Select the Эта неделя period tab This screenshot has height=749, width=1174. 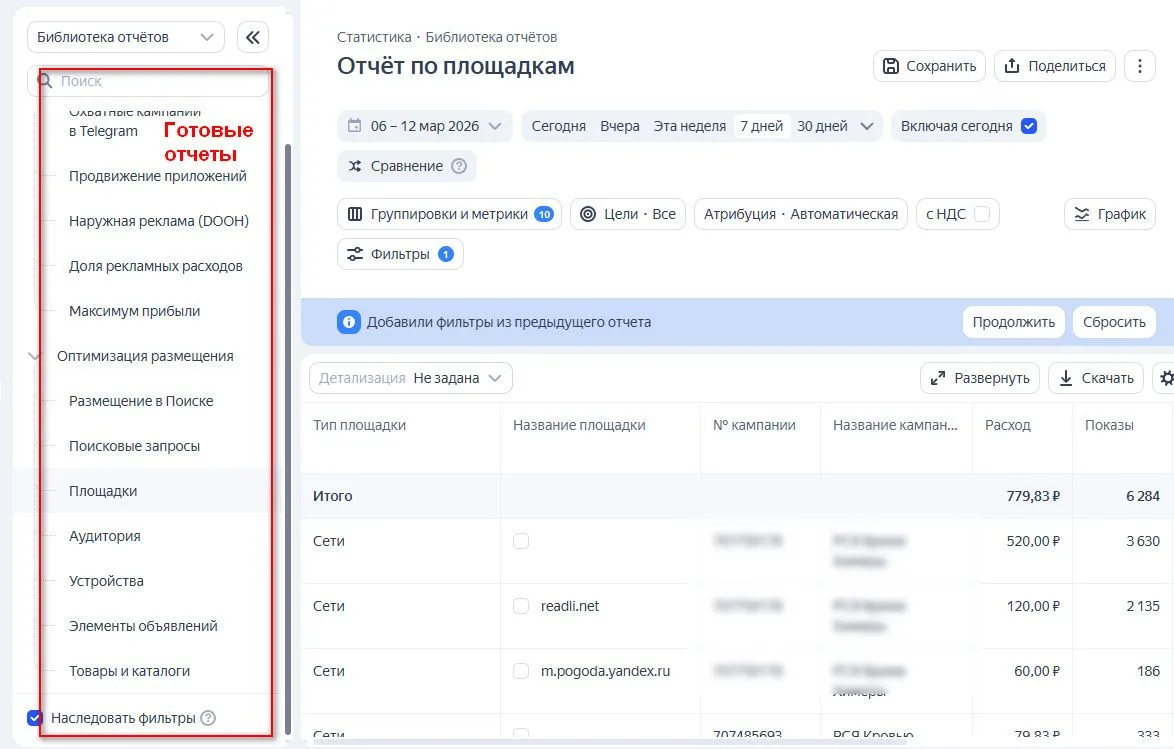coord(690,126)
